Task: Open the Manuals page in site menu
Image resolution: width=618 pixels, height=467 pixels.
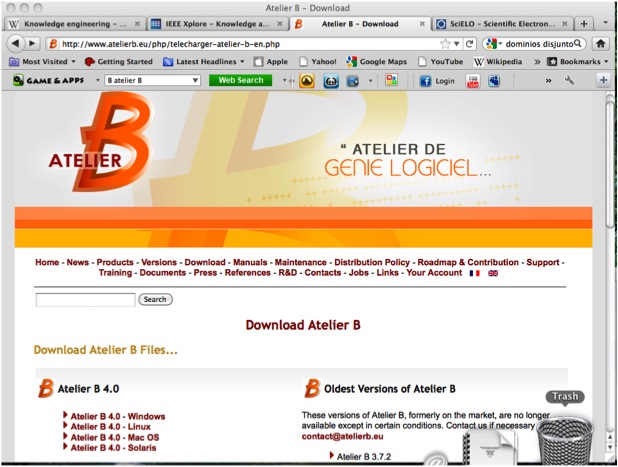Action: tap(250, 262)
